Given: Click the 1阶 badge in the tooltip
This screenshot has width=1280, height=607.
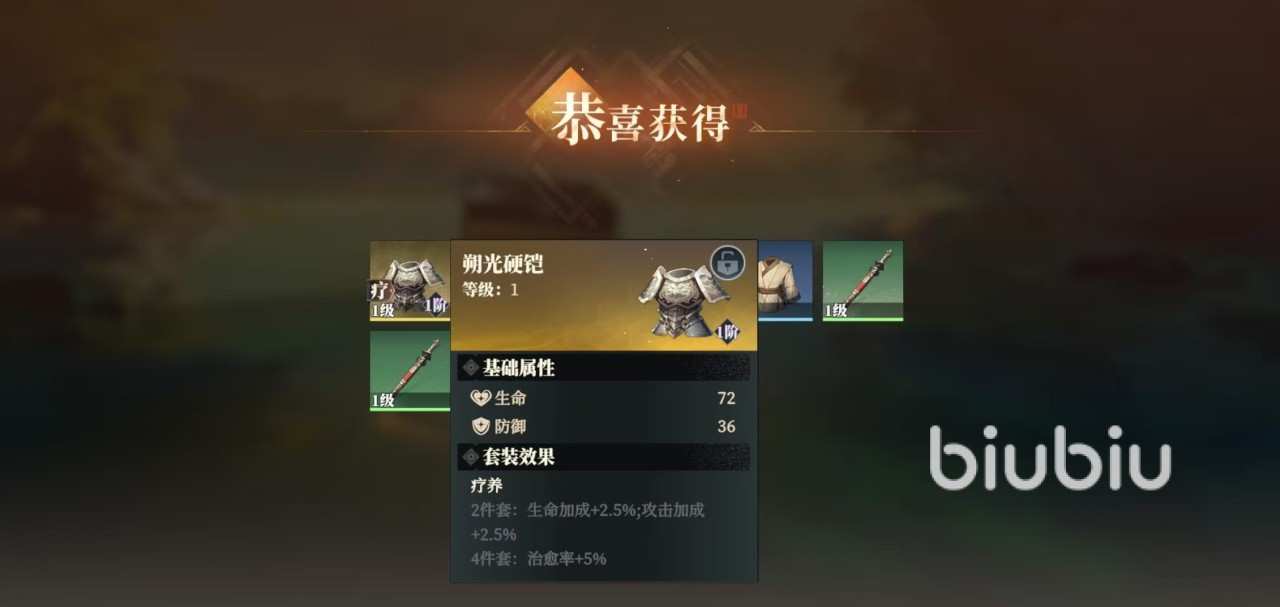Looking at the screenshot, I should (728, 332).
